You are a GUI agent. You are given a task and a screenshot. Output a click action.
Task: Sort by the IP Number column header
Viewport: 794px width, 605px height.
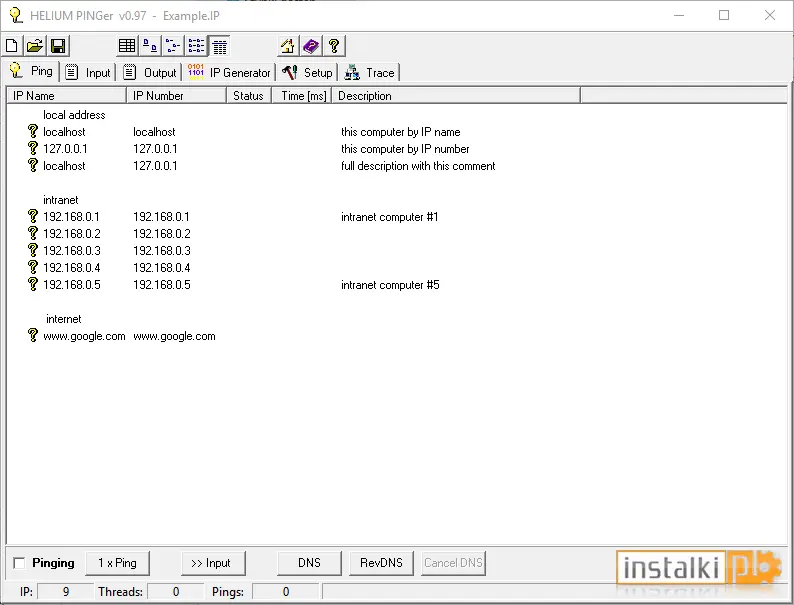coord(176,95)
